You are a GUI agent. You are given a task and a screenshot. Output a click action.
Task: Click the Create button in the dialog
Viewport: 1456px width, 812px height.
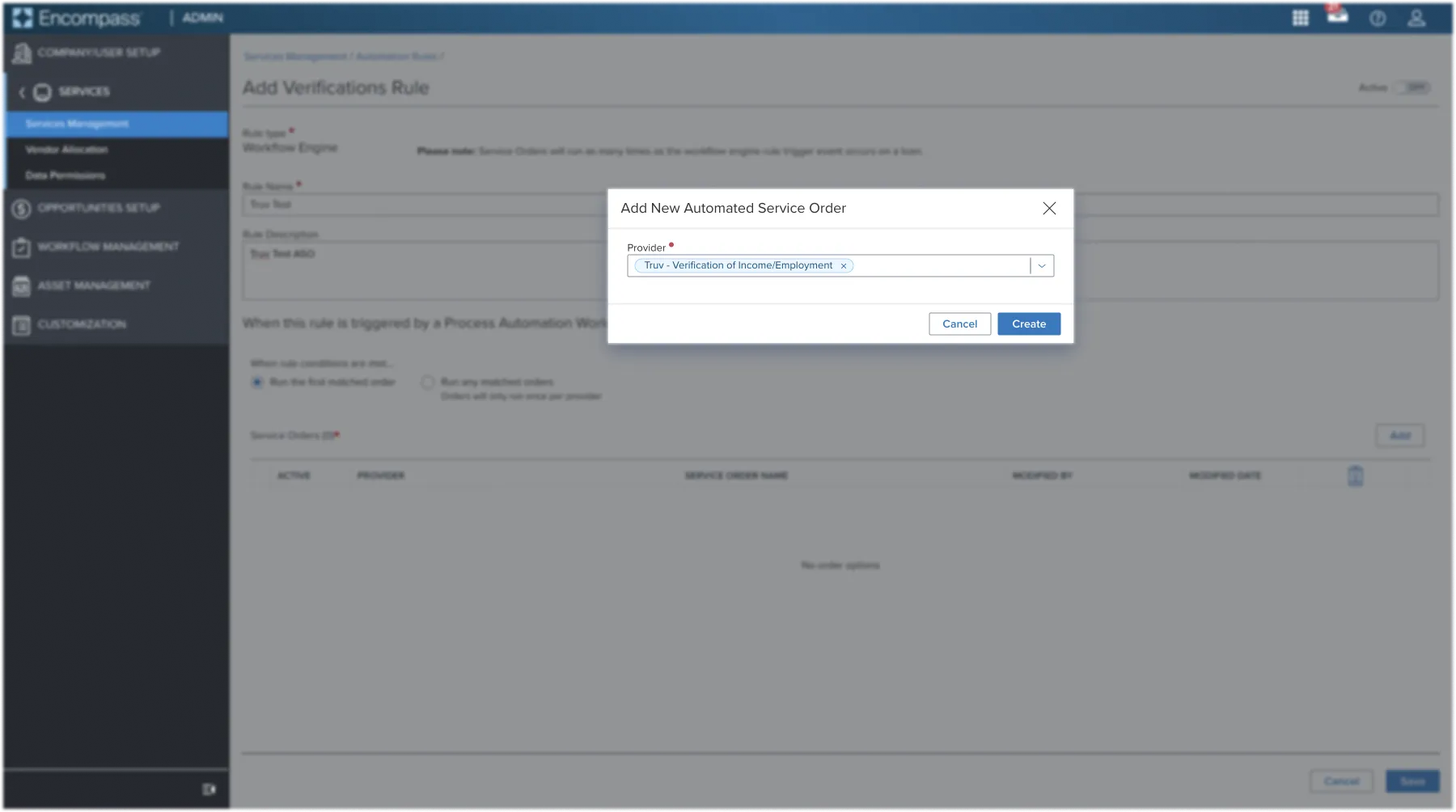pyautogui.click(x=1029, y=324)
